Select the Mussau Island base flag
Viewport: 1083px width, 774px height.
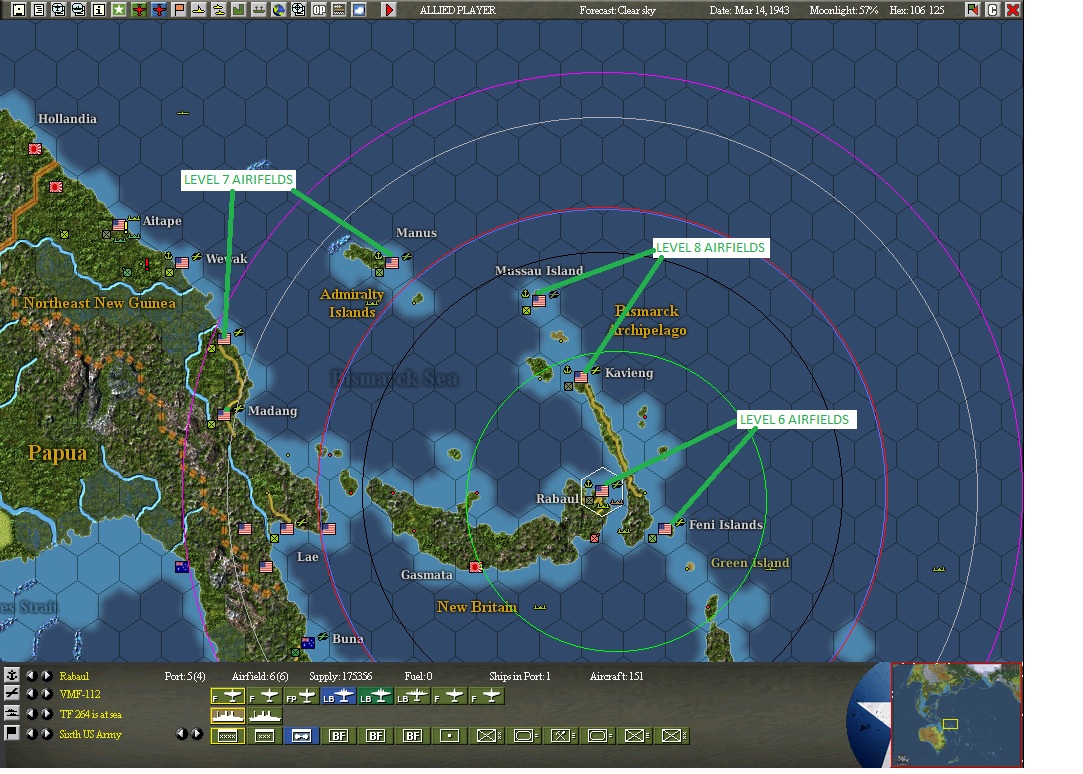coord(539,300)
